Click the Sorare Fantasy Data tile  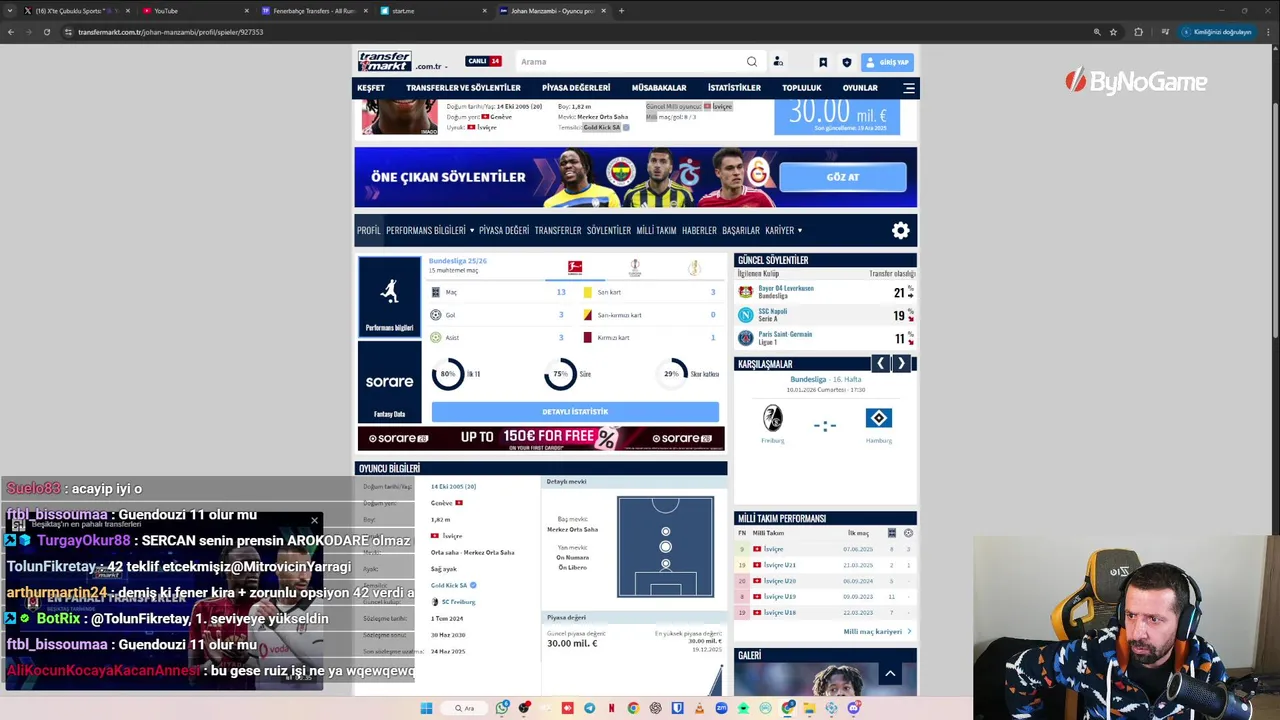click(x=389, y=382)
